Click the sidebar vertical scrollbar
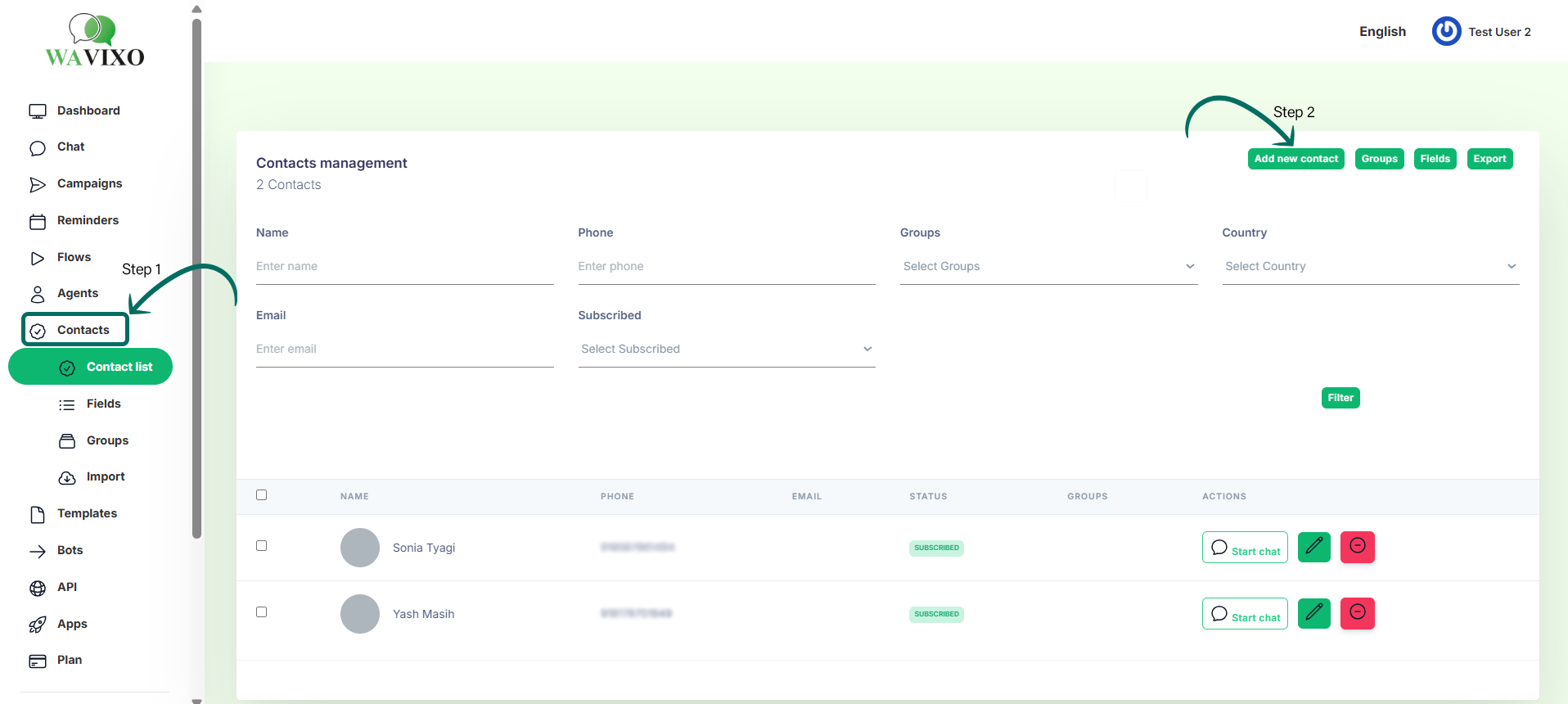 coord(196,278)
